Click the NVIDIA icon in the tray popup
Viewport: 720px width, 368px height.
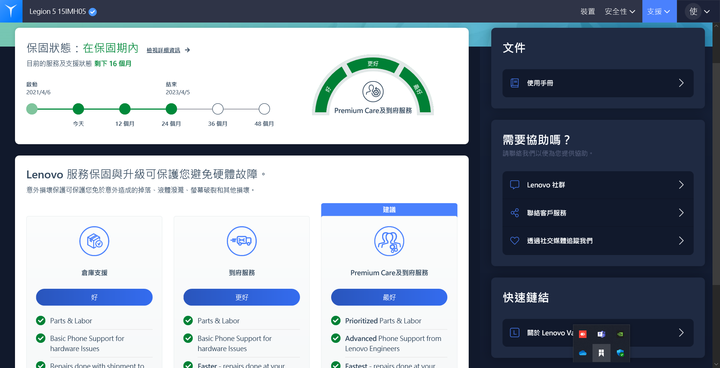[x=620, y=334]
